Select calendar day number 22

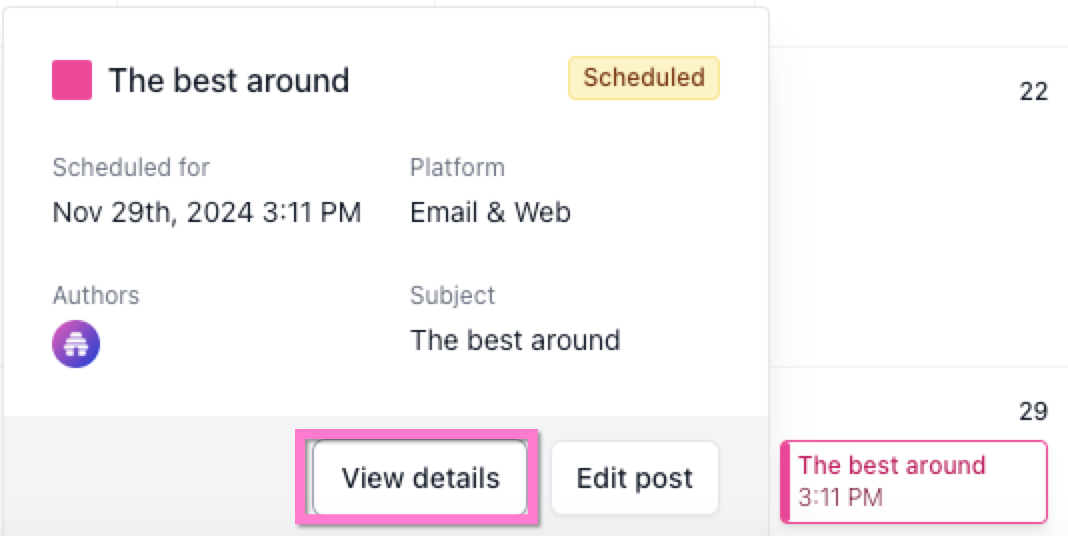(1033, 92)
